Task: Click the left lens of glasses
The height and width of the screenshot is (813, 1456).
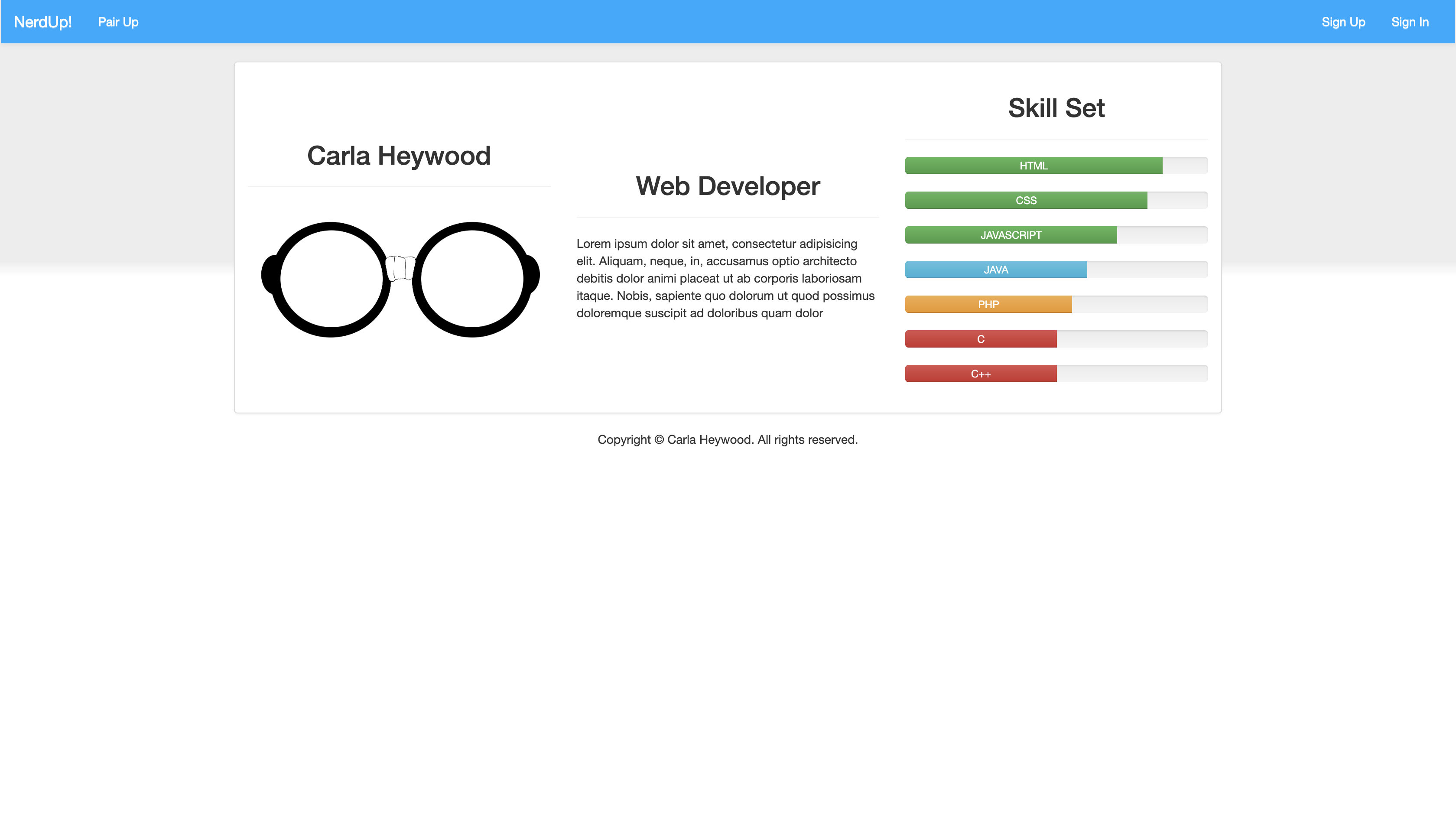Action: [x=331, y=279]
